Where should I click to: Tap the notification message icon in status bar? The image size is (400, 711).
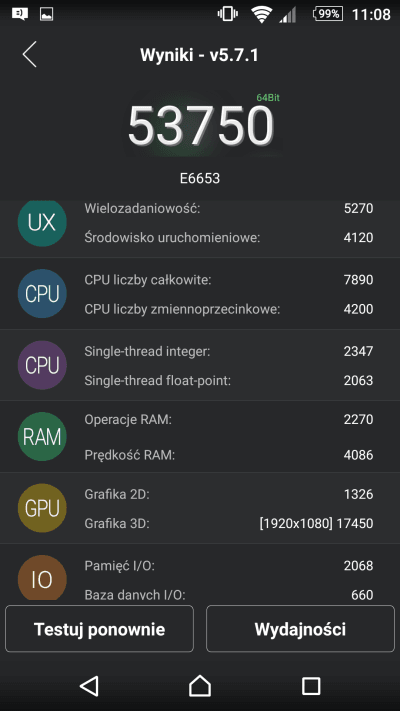click(x=20, y=14)
